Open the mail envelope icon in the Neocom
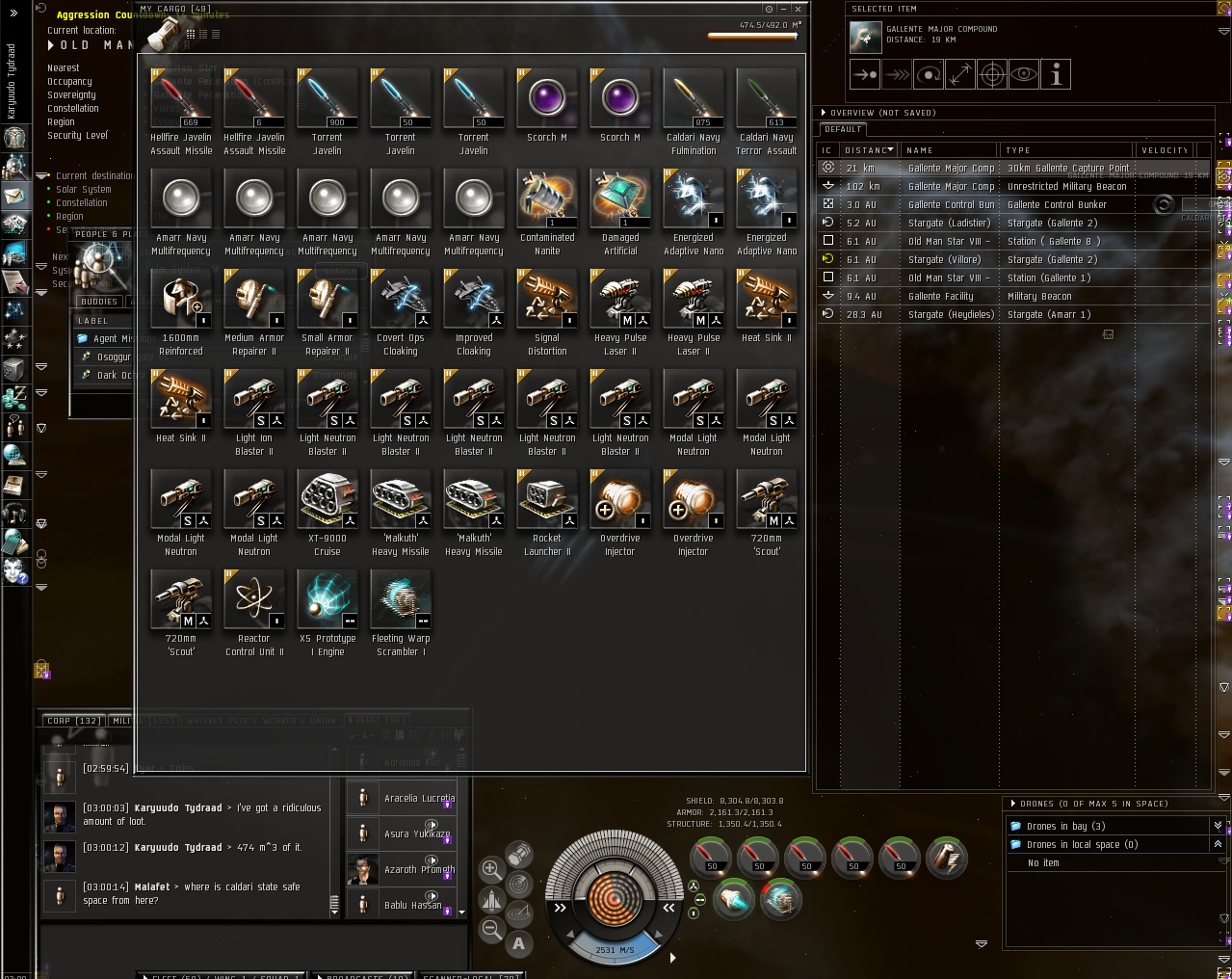This screenshot has width=1232, height=979. [14, 197]
